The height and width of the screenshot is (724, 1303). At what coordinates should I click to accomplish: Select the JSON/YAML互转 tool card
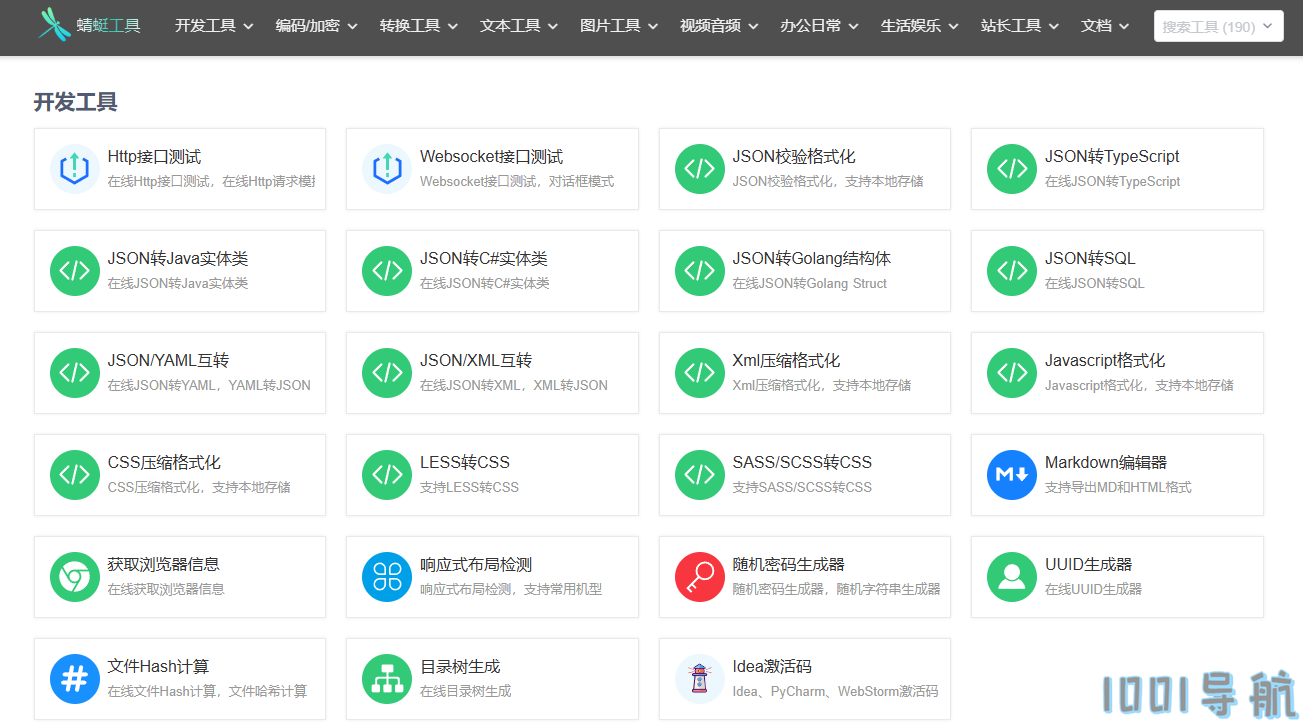tap(180, 373)
